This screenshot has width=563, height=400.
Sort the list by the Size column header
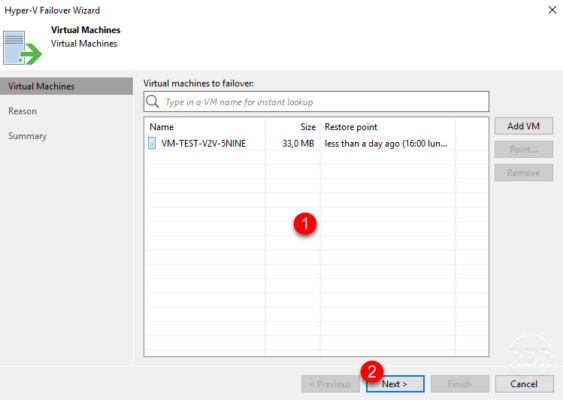pyautogui.click(x=292, y=127)
